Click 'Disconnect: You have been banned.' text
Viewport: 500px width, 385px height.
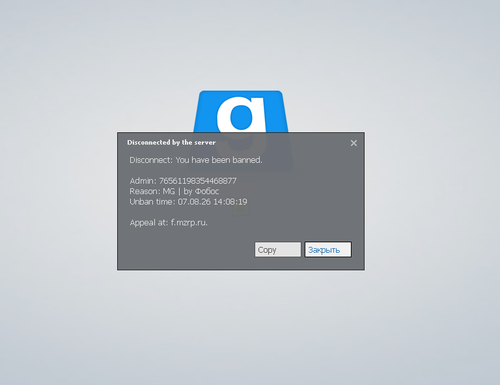(196, 160)
